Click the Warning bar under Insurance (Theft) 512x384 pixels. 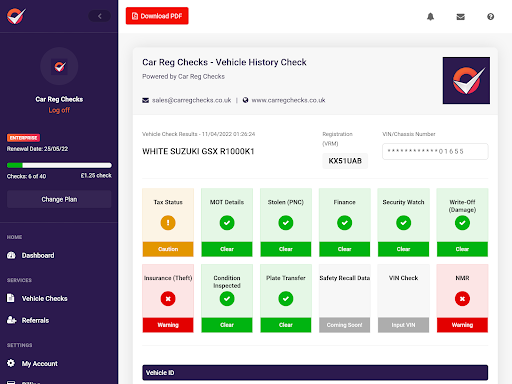pyautogui.click(x=168, y=325)
